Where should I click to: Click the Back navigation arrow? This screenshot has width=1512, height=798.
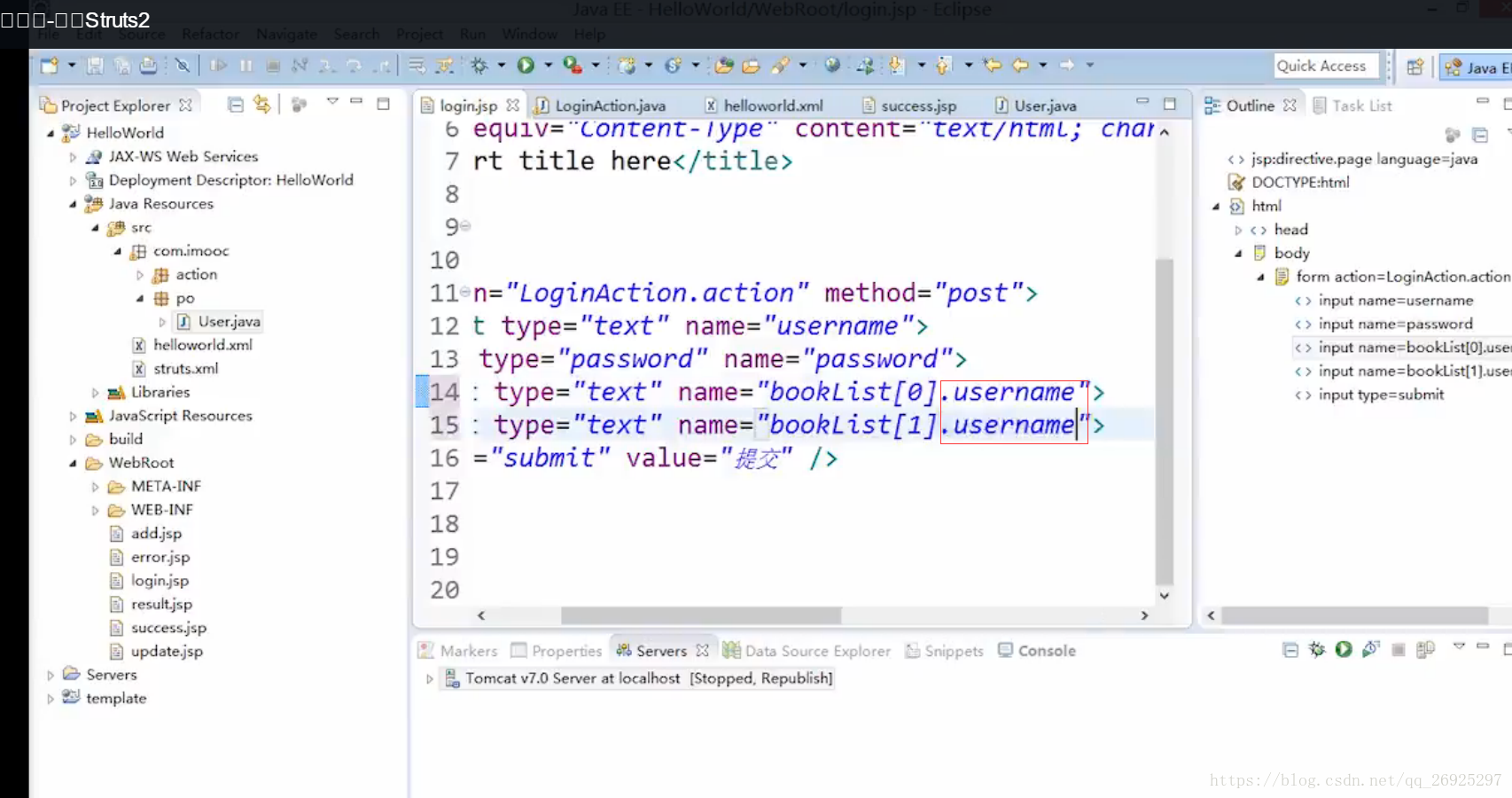tap(1021, 65)
